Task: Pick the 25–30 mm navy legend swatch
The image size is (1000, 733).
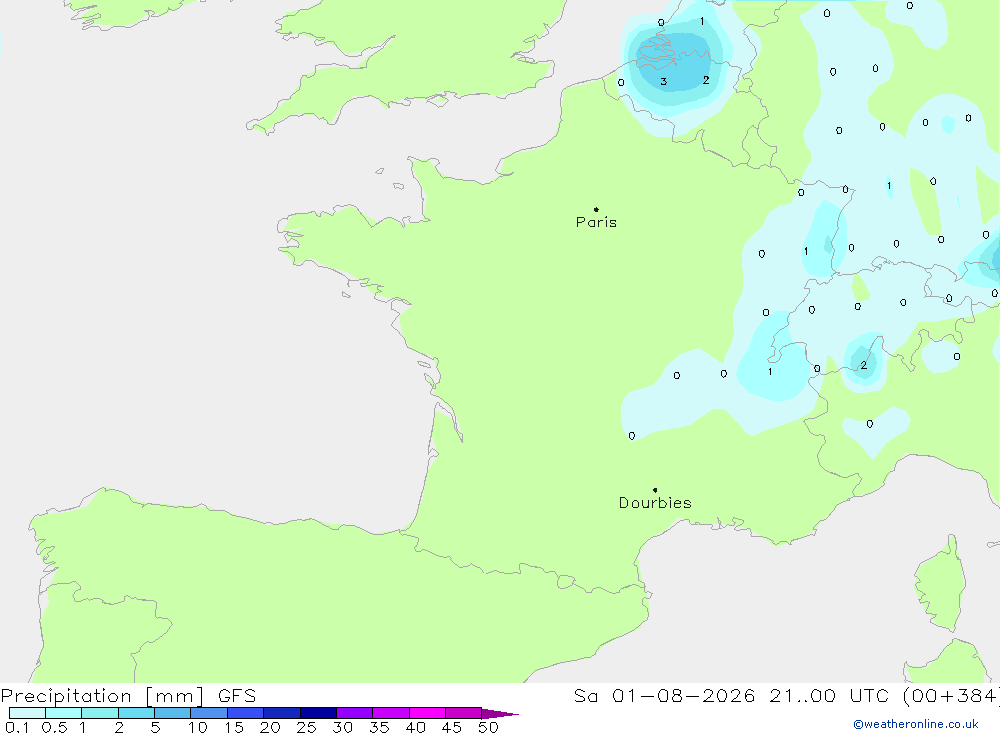Action: [x=318, y=713]
